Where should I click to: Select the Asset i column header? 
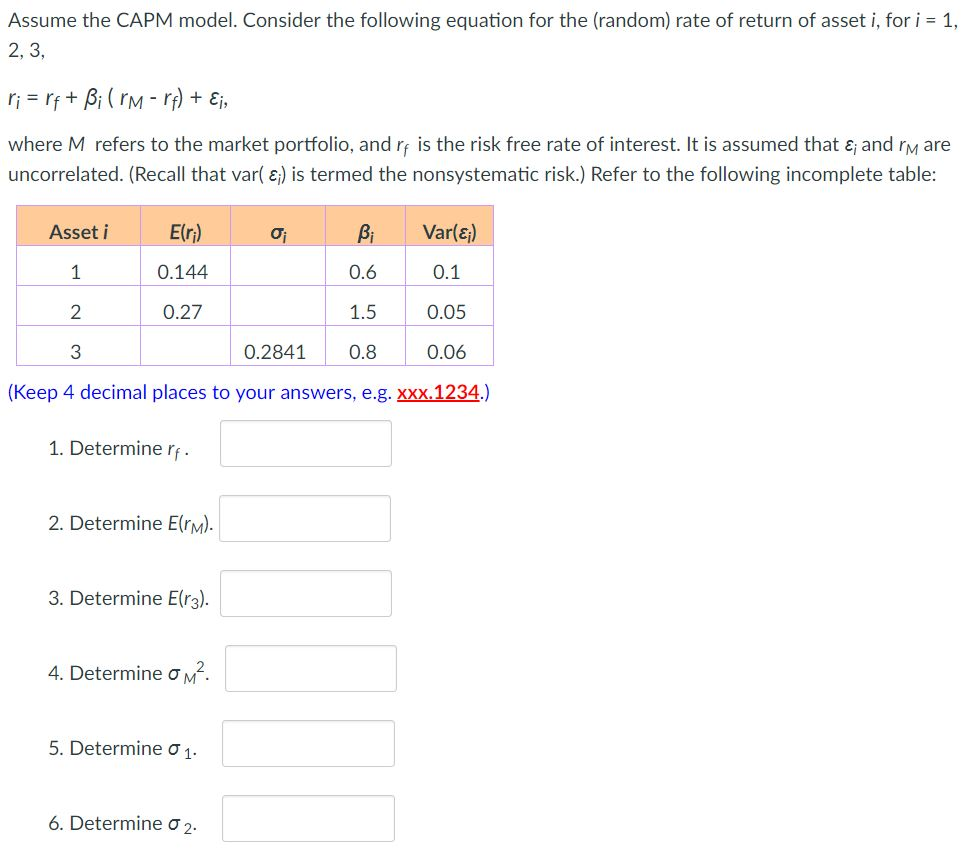coord(76,228)
